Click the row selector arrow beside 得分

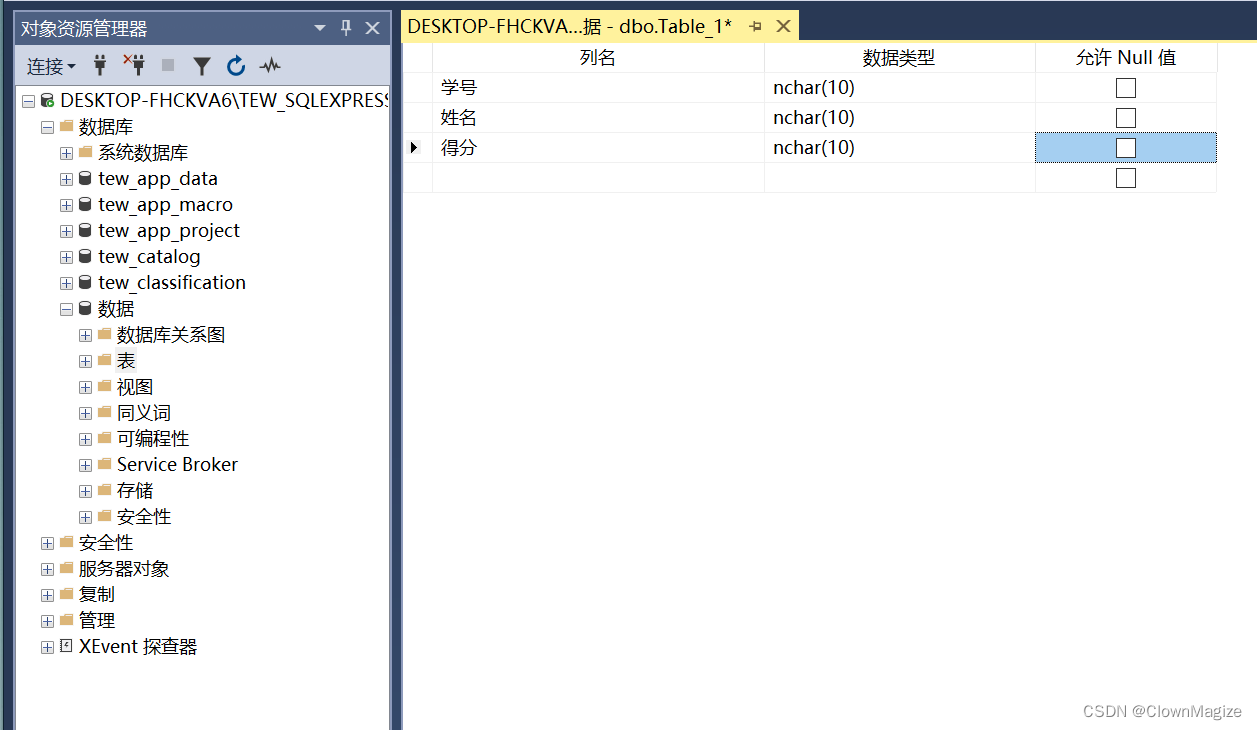[x=414, y=147]
